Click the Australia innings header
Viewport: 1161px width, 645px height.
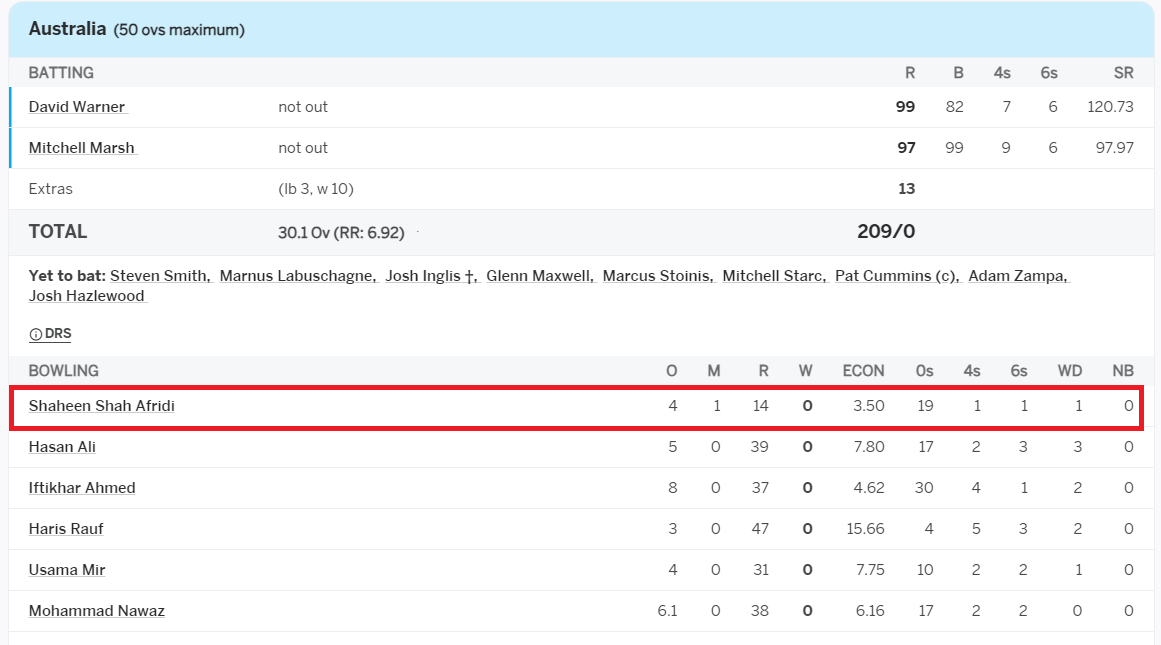coord(581,30)
